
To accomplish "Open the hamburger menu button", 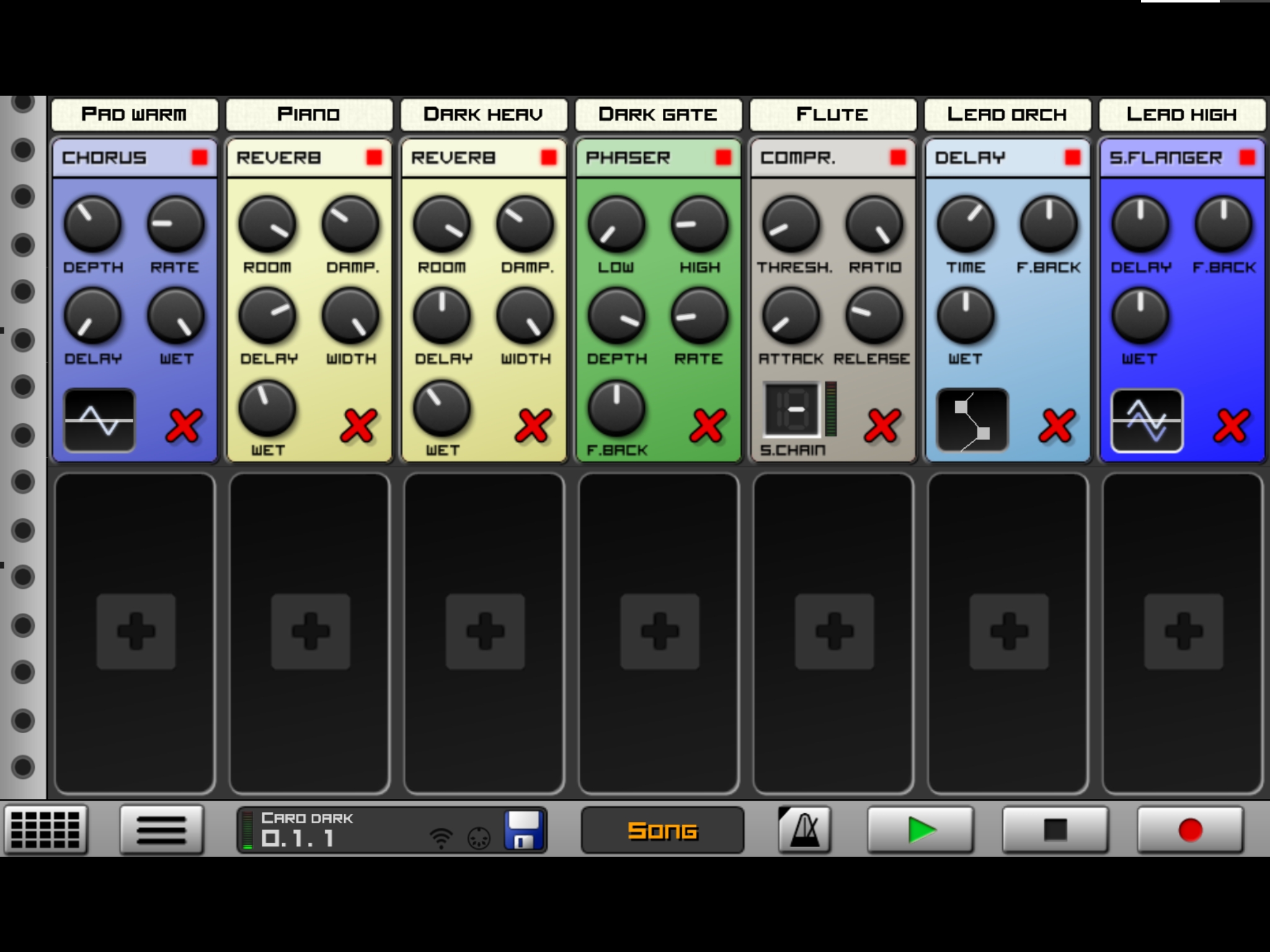I will click(161, 829).
